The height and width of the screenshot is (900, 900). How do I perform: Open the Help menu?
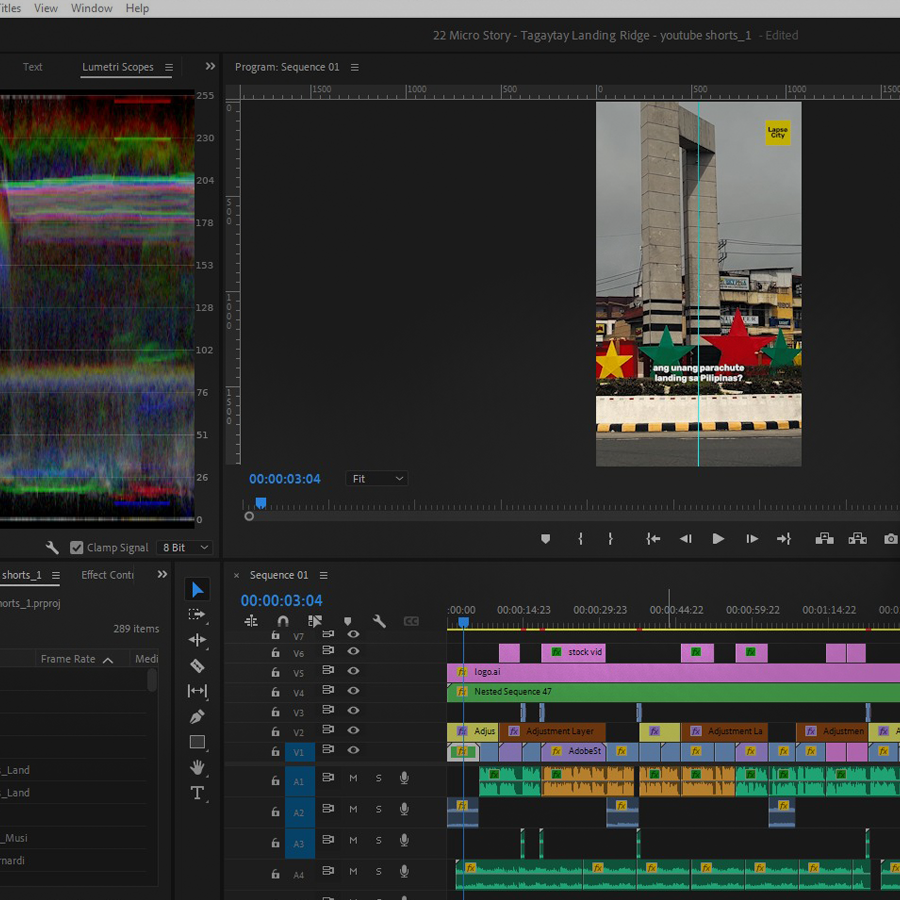point(137,8)
